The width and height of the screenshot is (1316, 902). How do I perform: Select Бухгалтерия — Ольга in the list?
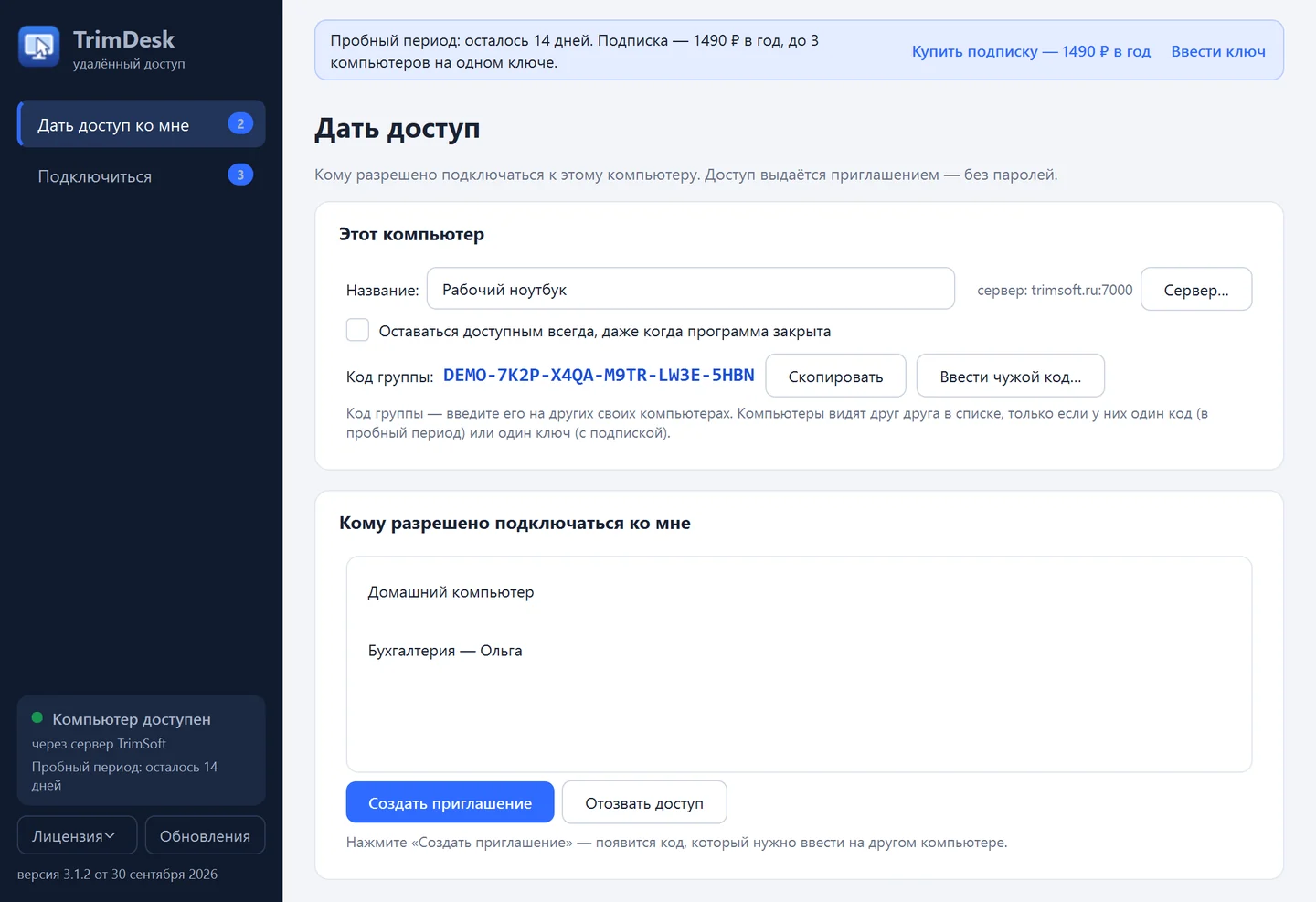coord(799,651)
